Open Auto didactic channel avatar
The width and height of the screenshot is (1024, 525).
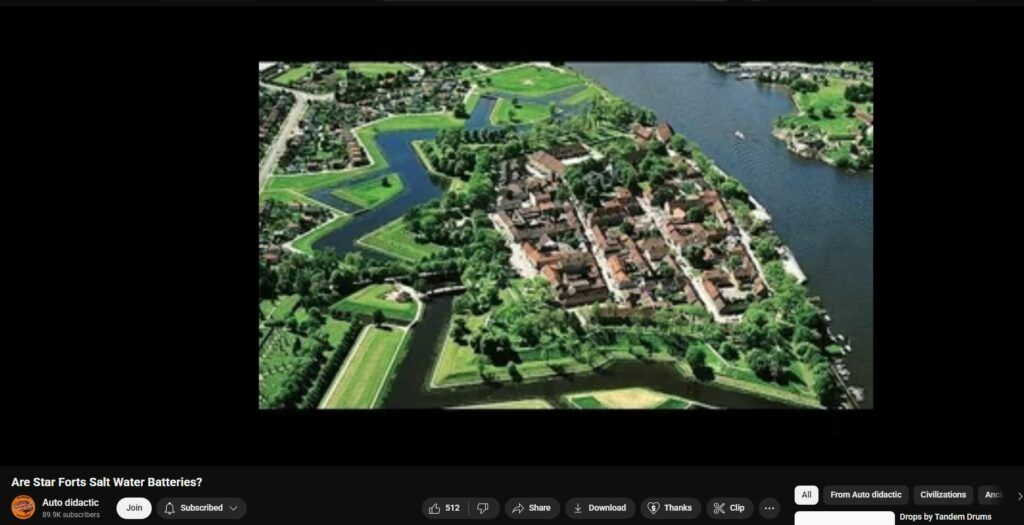[23, 508]
